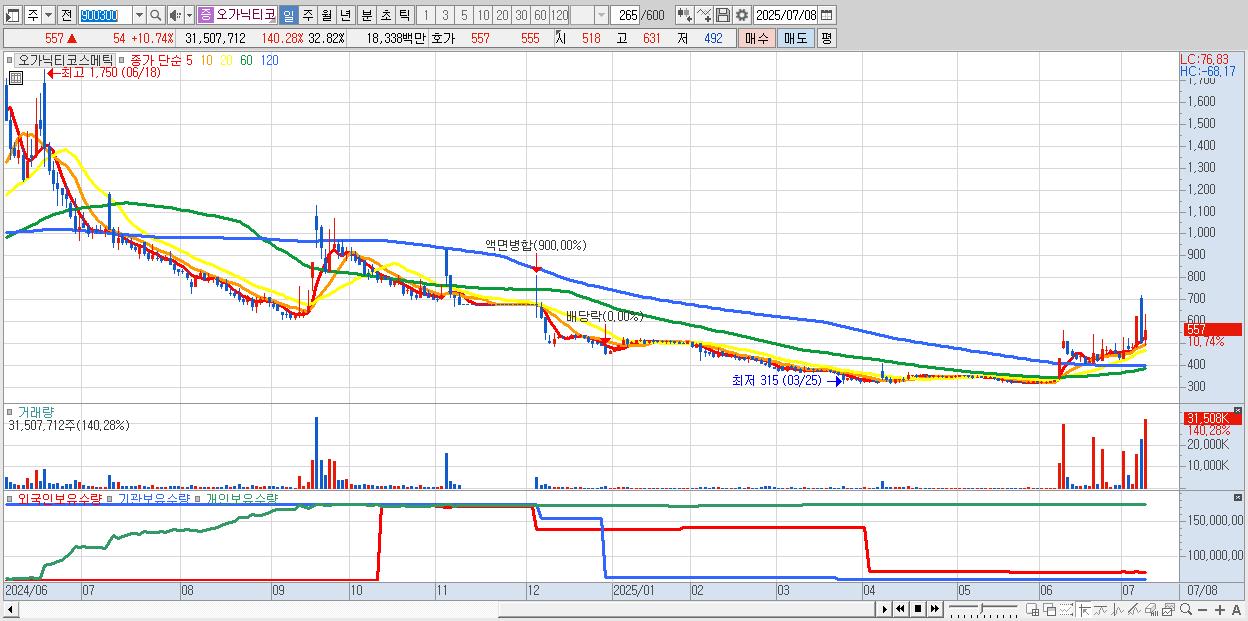The height and width of the screenshot is (621, 1248).
Task: Open the calendar date picker icon
Action: [826, 15]
